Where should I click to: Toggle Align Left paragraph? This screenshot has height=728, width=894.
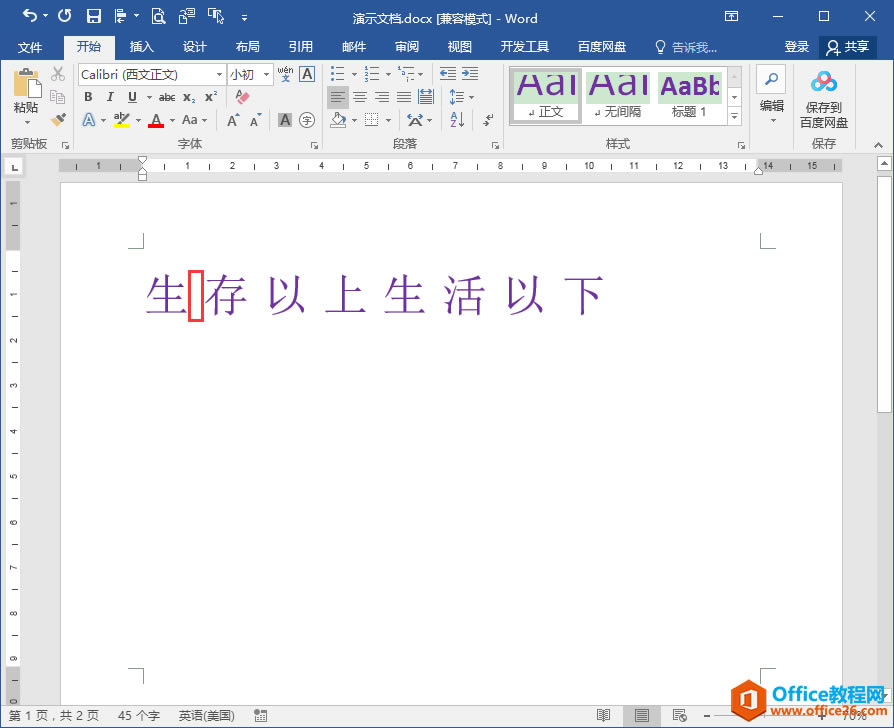tap(338, 97)
